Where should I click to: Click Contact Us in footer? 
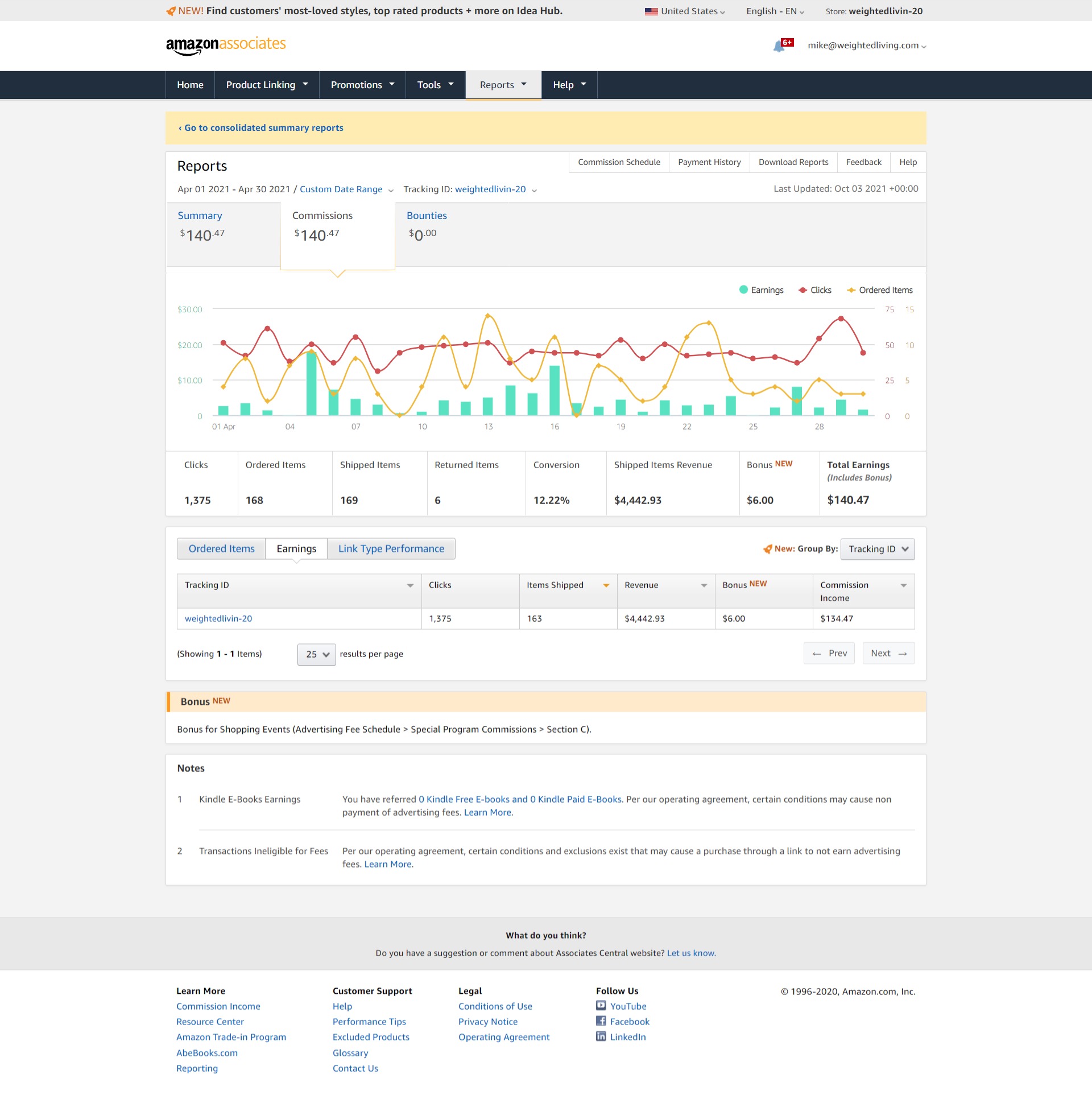pos(355,1068)
